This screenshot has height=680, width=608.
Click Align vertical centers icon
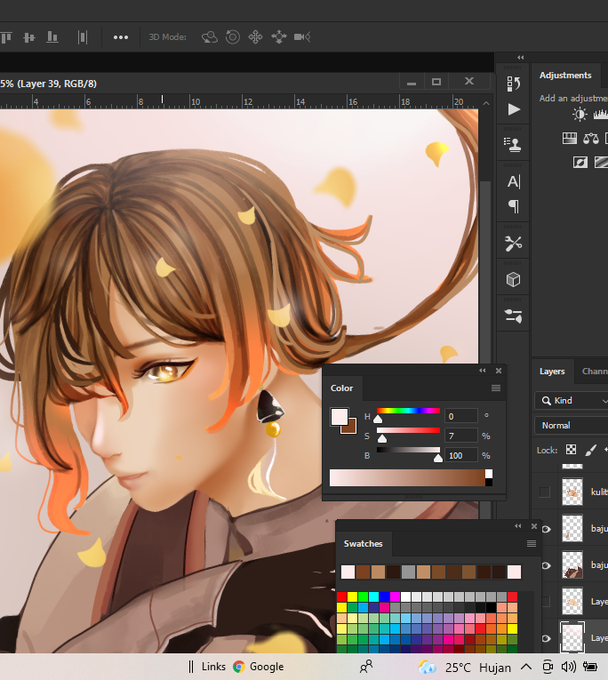point(29,37)
